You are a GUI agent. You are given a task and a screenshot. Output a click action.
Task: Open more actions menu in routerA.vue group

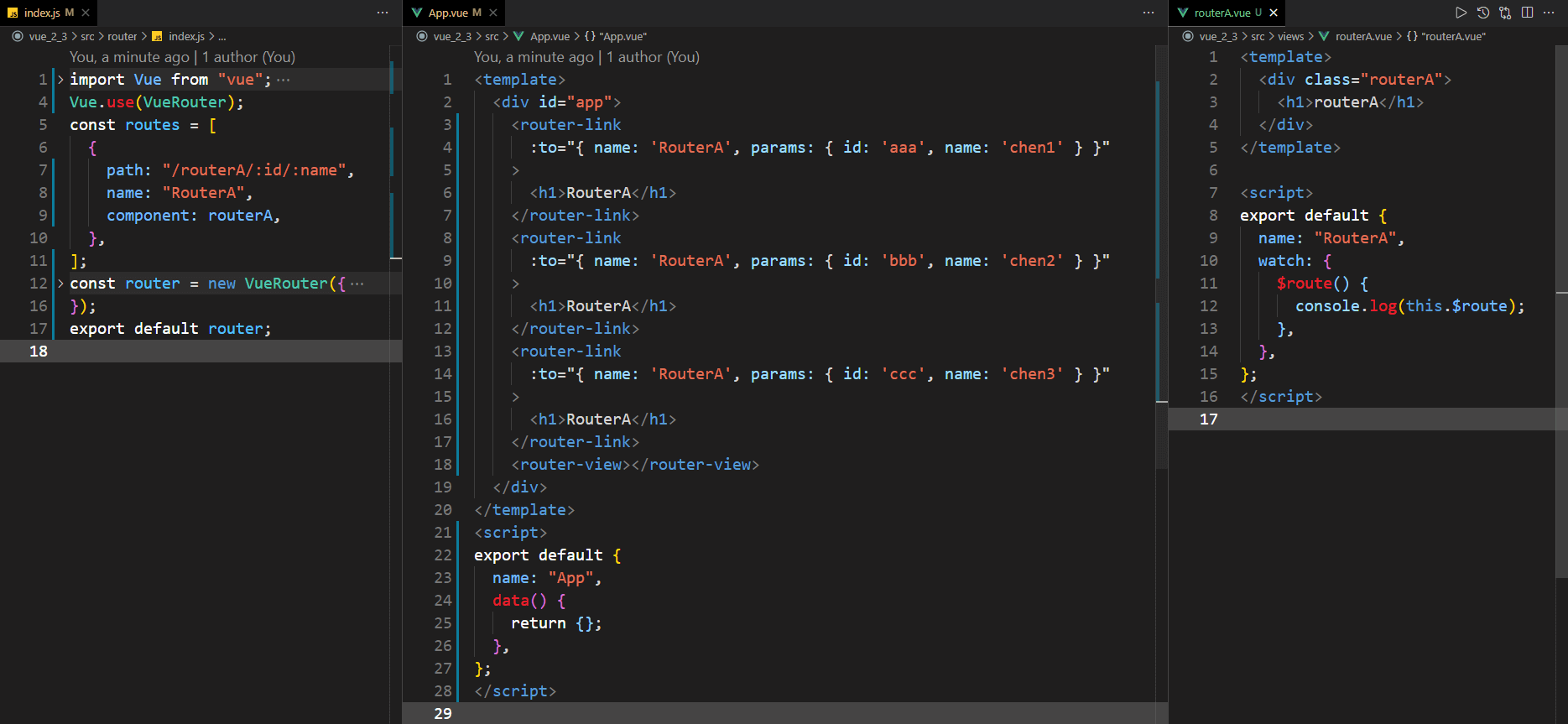(x=1549, y=13)
